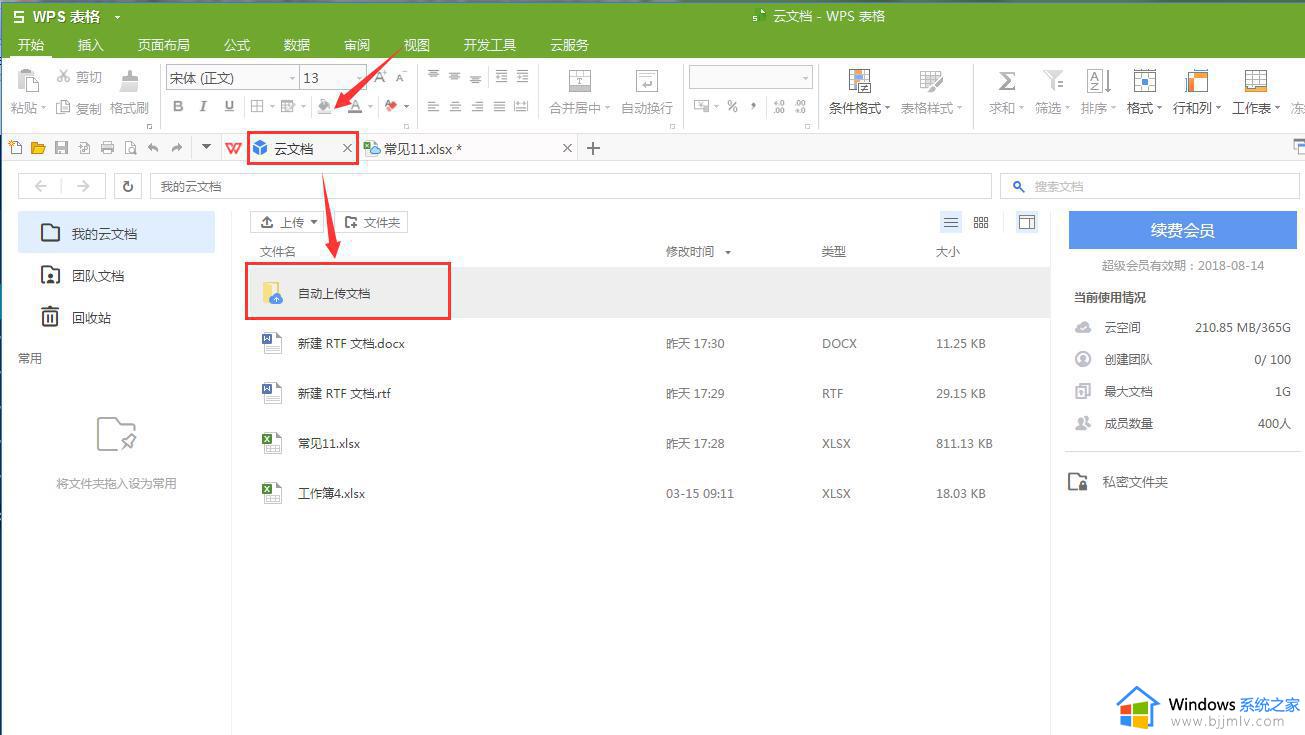Viewport: 1305px width, 735px height.
Task: Click the percent style button
Action: (x=732, y=106)
